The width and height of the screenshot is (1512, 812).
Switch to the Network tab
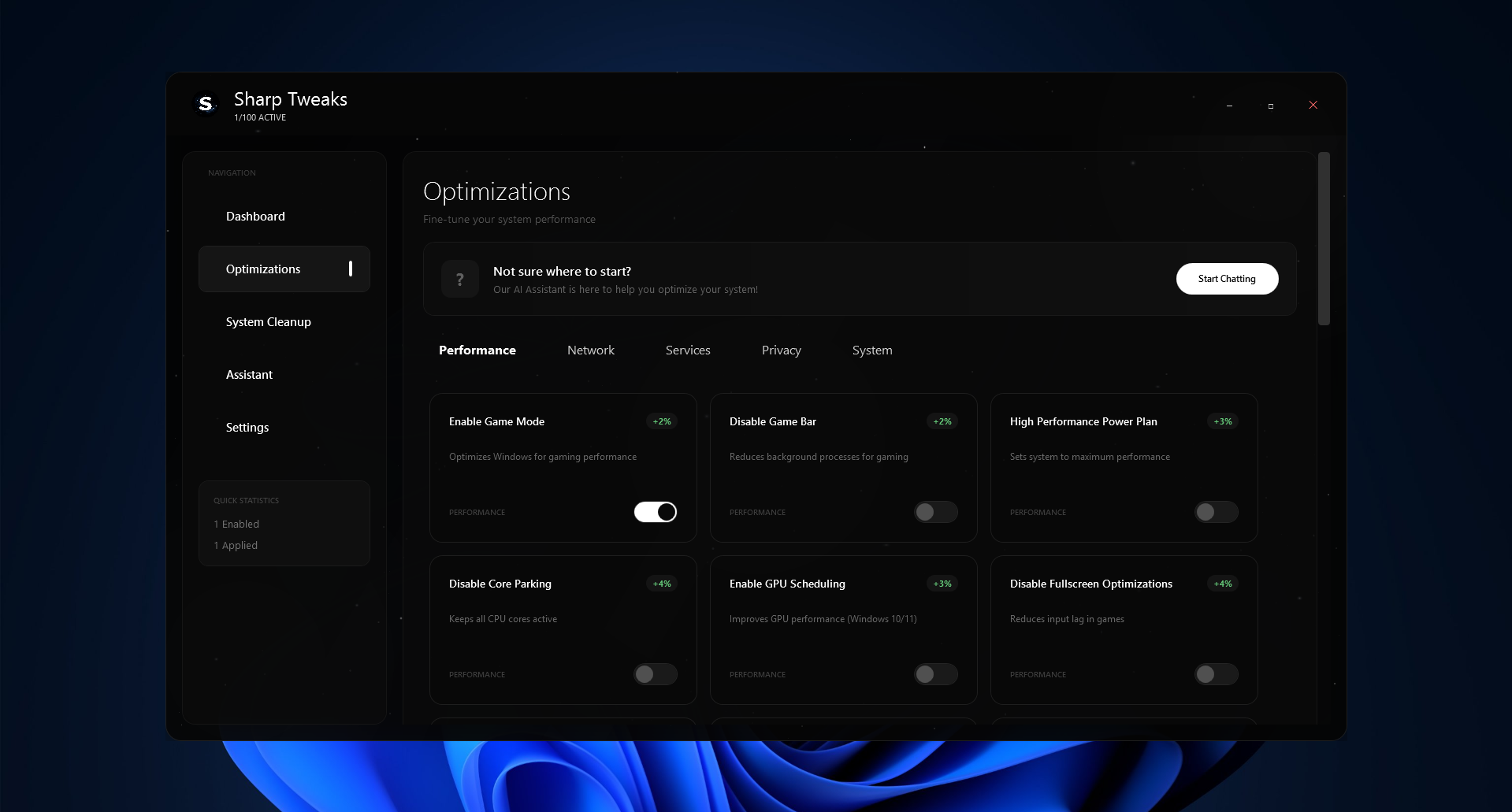pos(590,350)
